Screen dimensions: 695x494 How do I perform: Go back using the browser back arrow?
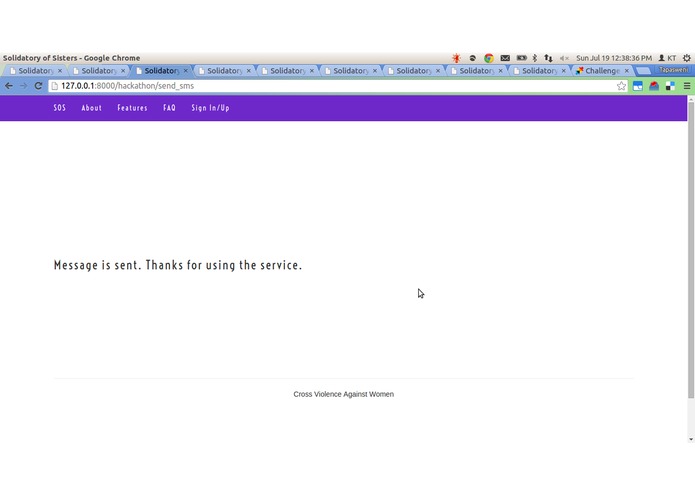(x=9, y=86)
